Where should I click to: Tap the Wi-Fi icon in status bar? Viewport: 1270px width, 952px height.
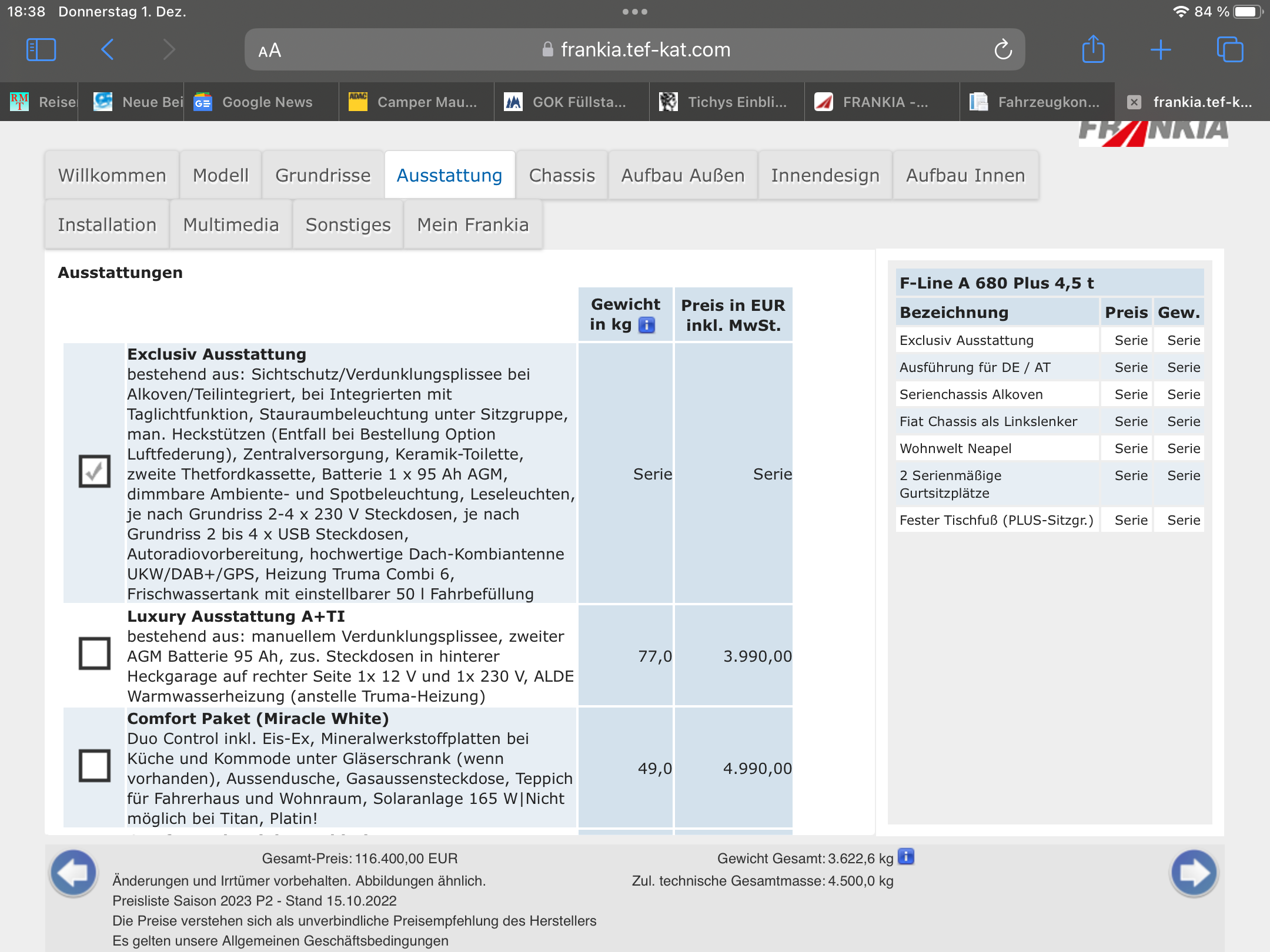1181,12
